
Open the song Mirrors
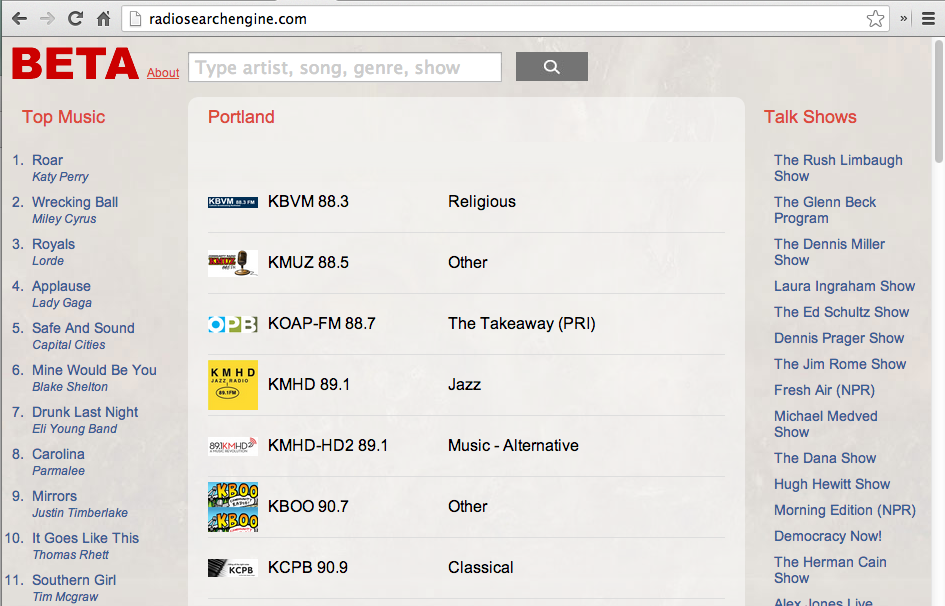[54, 496]
